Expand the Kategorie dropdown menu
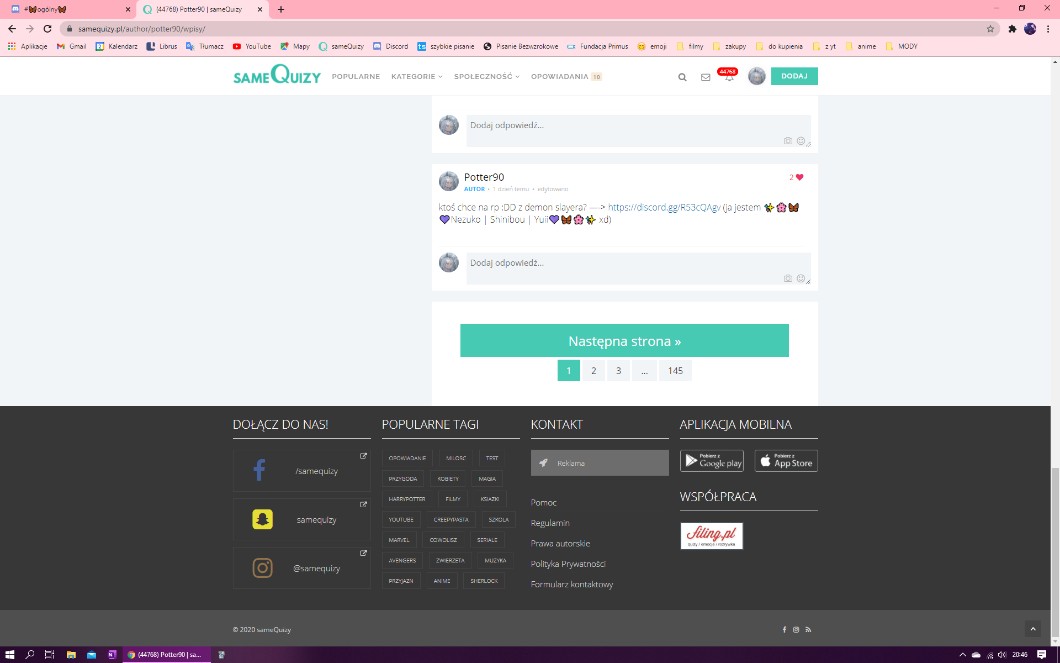Image resolution: width=1060 pixels, height=663 pixels. tap(415, 77)
